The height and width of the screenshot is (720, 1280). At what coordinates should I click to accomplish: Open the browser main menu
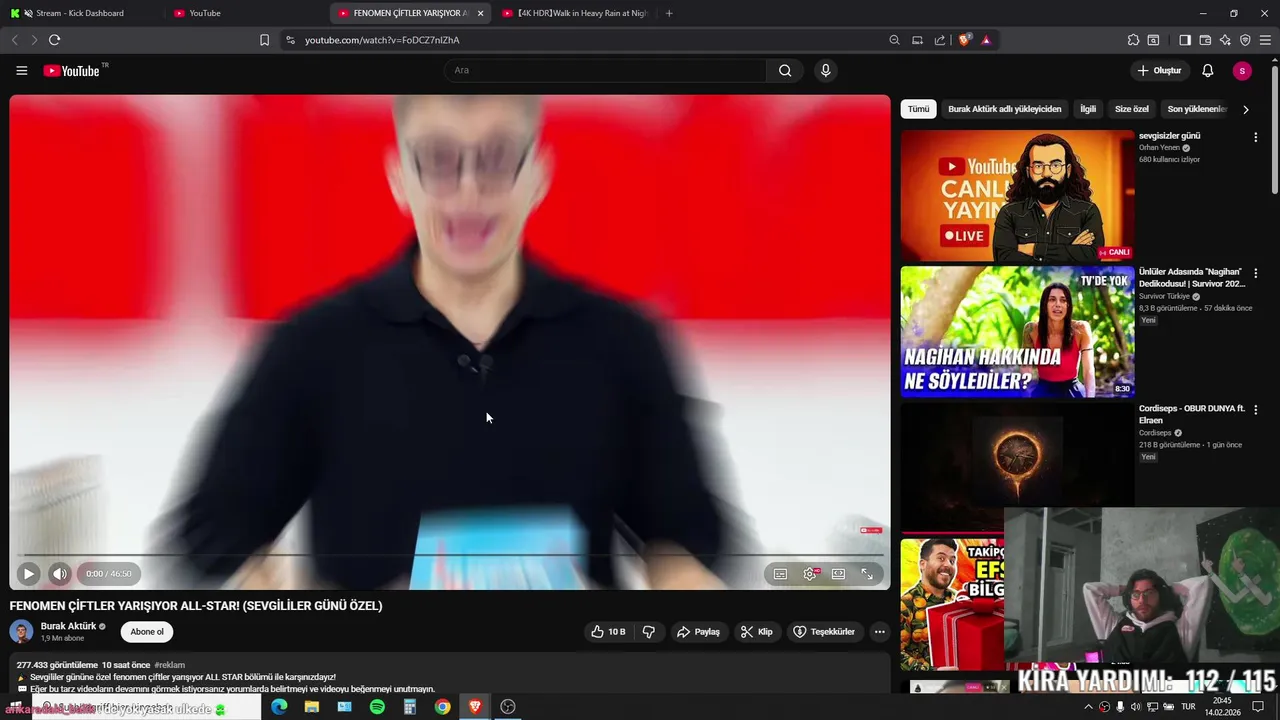click(1265, 40)
